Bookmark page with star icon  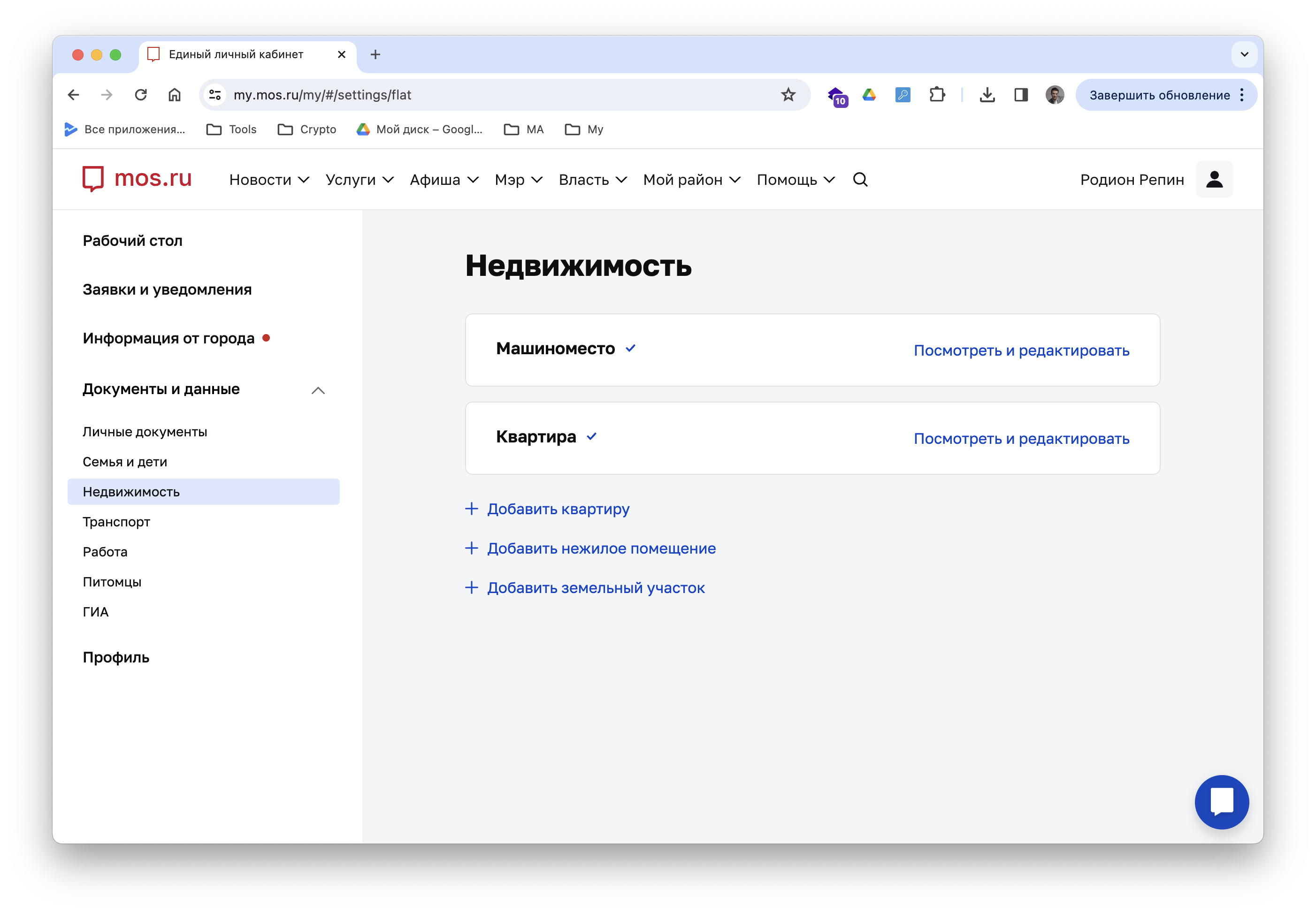pos(788,95)
